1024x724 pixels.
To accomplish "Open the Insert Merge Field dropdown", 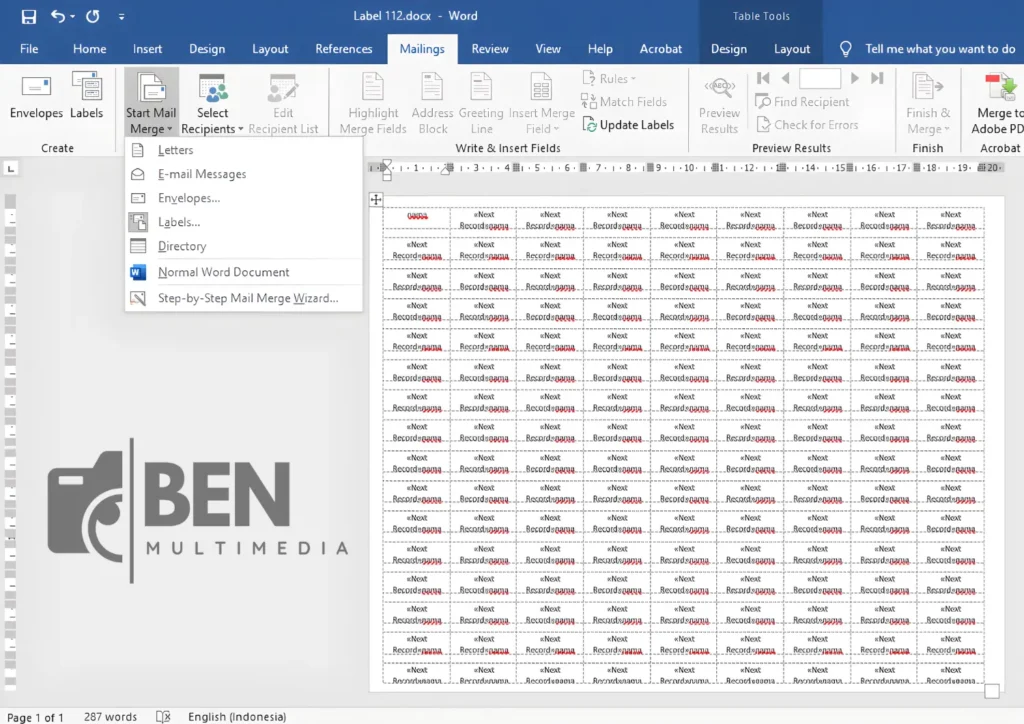I will (x=541, y=100).
